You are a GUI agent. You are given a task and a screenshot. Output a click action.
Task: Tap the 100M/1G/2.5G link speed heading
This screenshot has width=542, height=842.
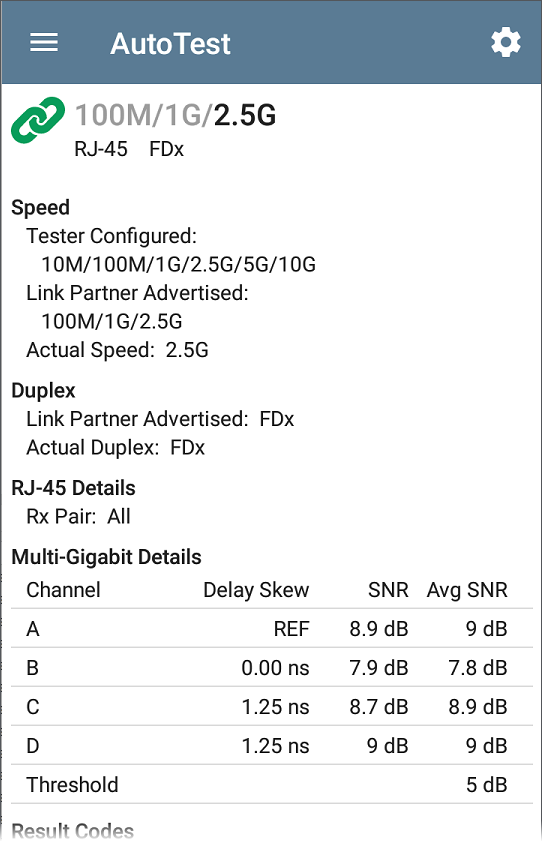point(175,115)
